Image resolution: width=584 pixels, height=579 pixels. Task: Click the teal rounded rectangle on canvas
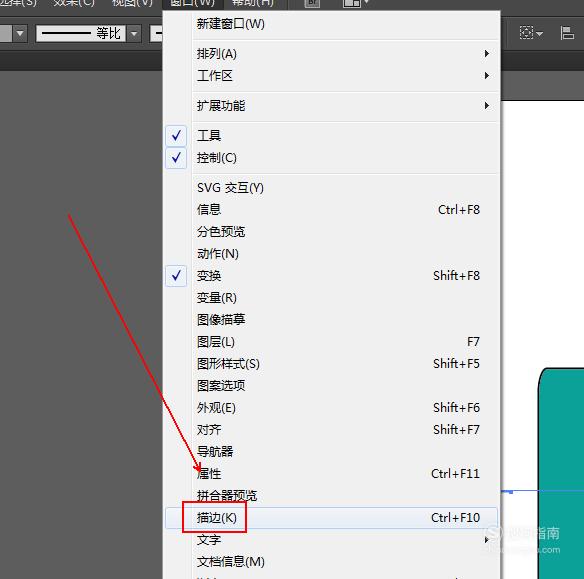561,473
